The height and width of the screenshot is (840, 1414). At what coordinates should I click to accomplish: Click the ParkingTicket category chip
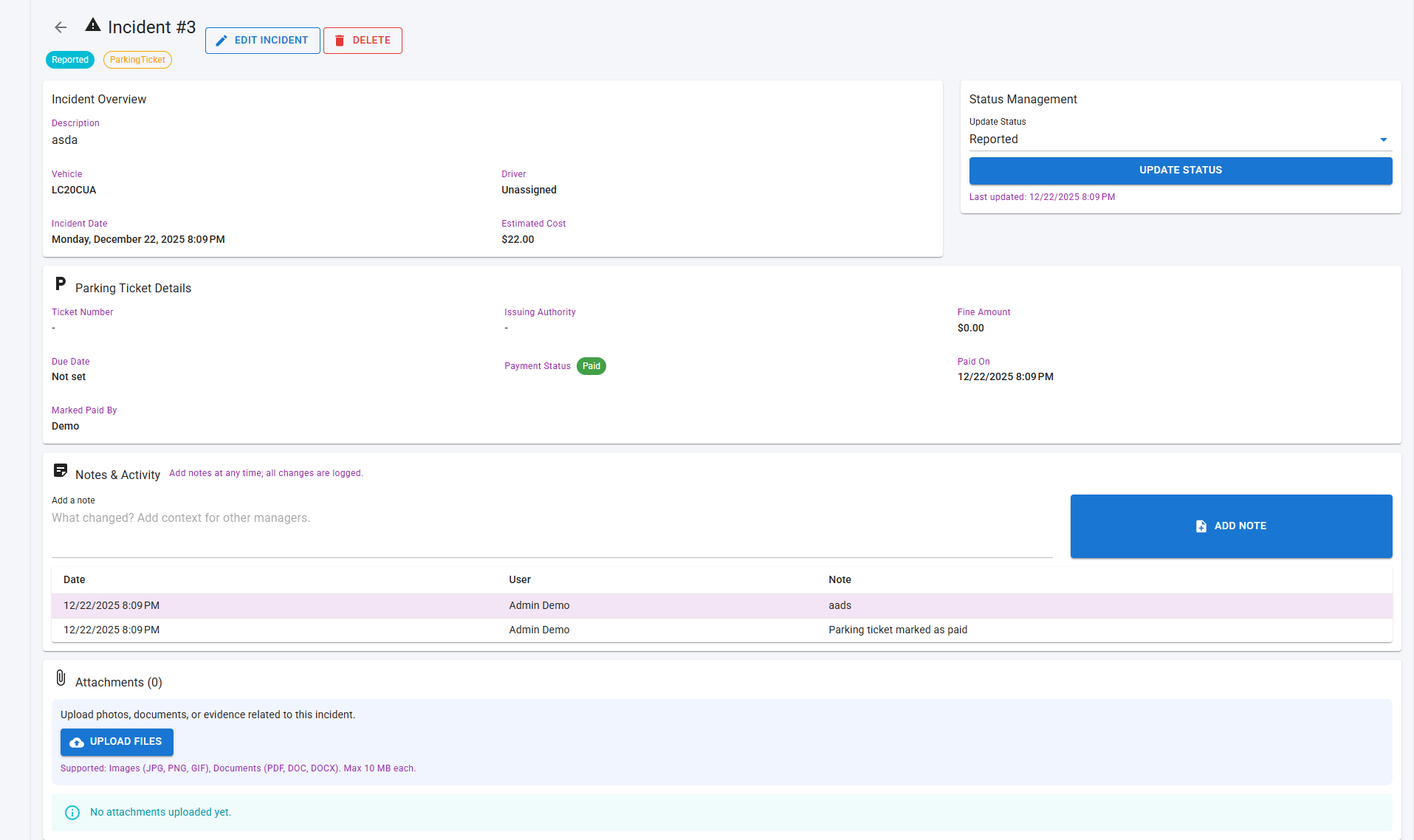(x=137, y=60)
